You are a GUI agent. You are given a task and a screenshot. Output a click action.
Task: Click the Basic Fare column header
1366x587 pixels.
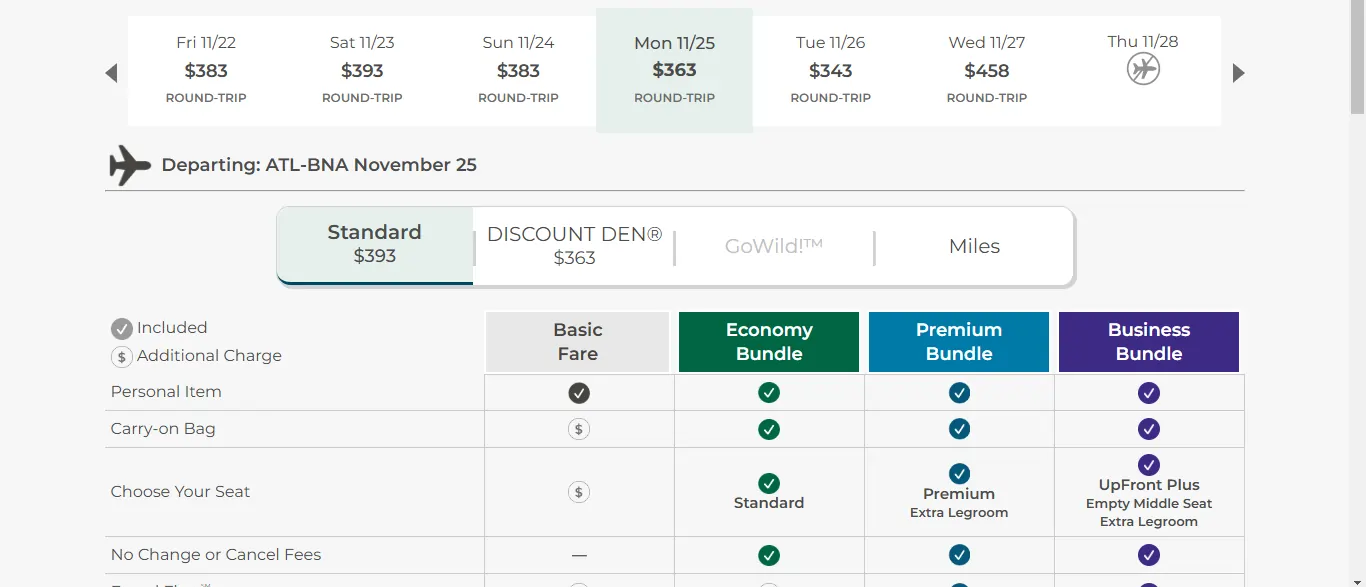coord(578,342)
